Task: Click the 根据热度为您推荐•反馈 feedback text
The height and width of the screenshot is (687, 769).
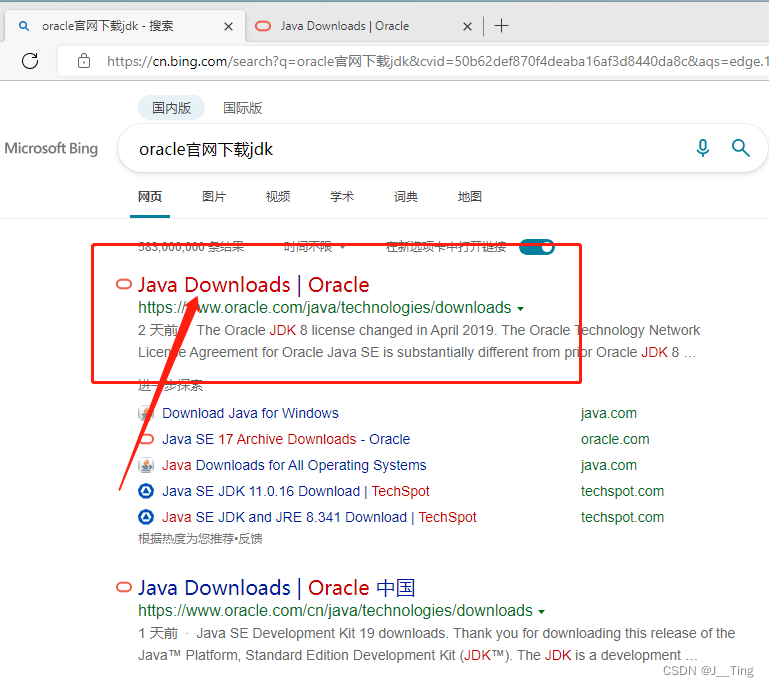Action: point(200,539)
